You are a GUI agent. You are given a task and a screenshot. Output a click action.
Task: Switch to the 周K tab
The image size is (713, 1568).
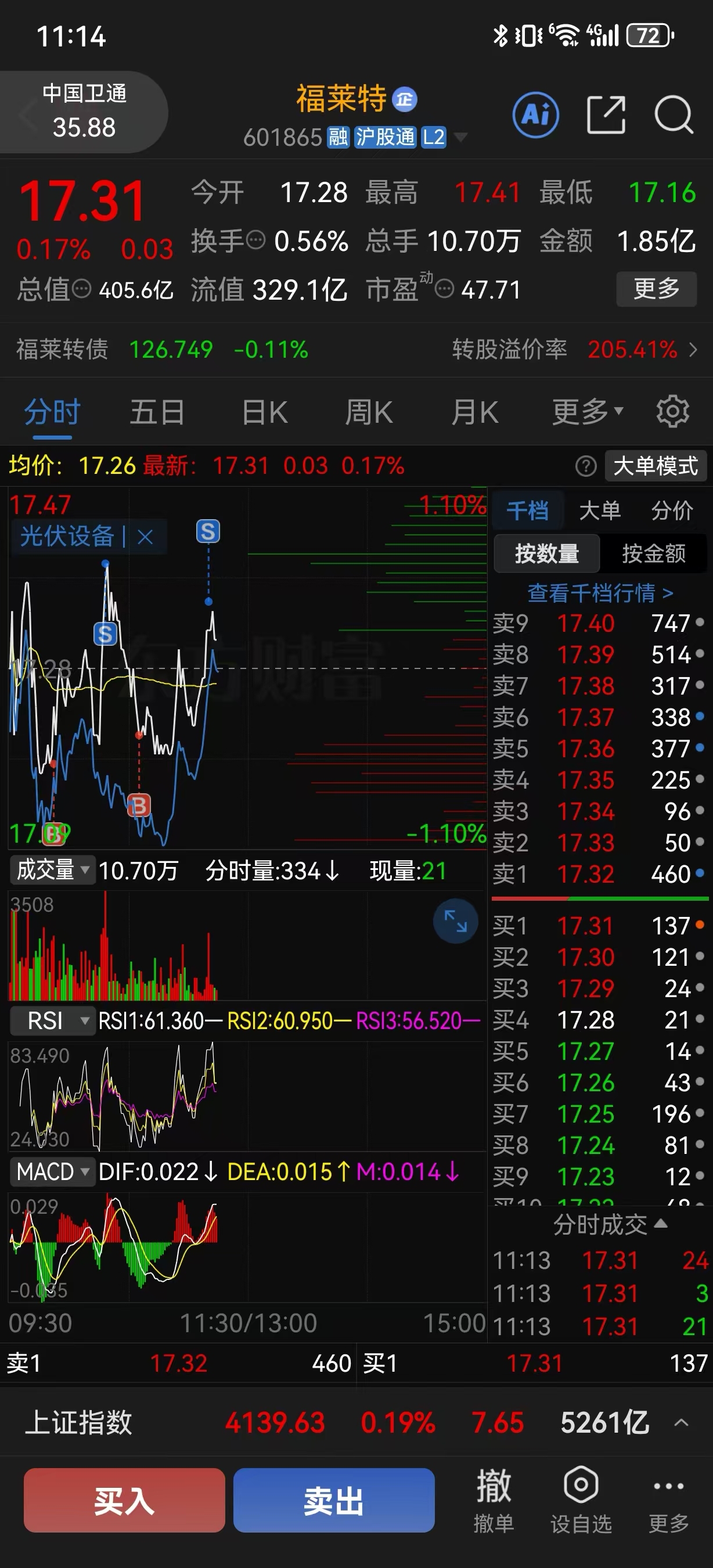click(x=369, y=412)
